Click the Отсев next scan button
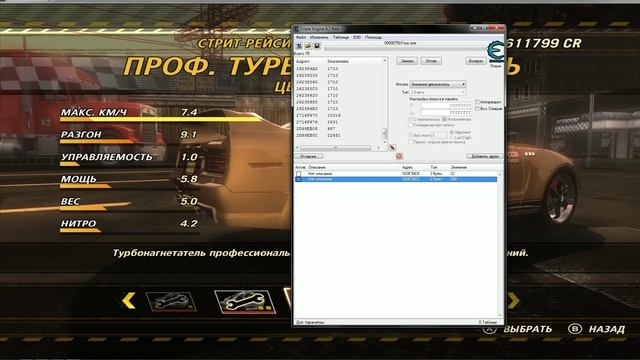Screen dimensions: 640x360 (x=431, y=61)
